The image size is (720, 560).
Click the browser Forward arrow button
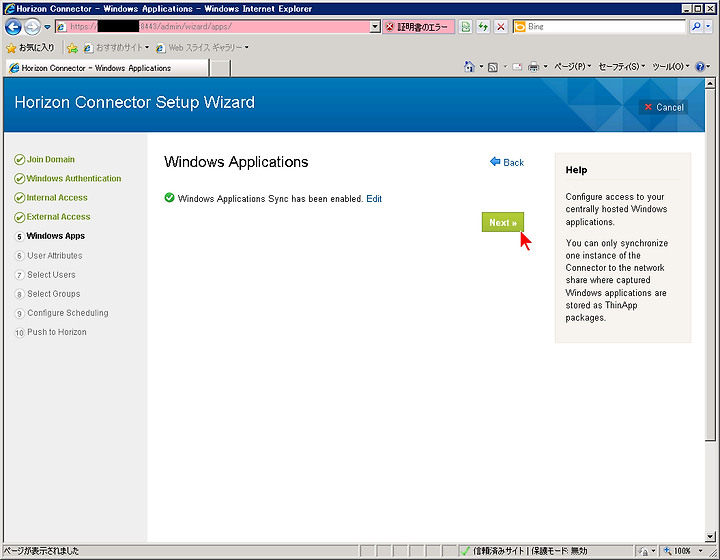[x=32, y=27]
